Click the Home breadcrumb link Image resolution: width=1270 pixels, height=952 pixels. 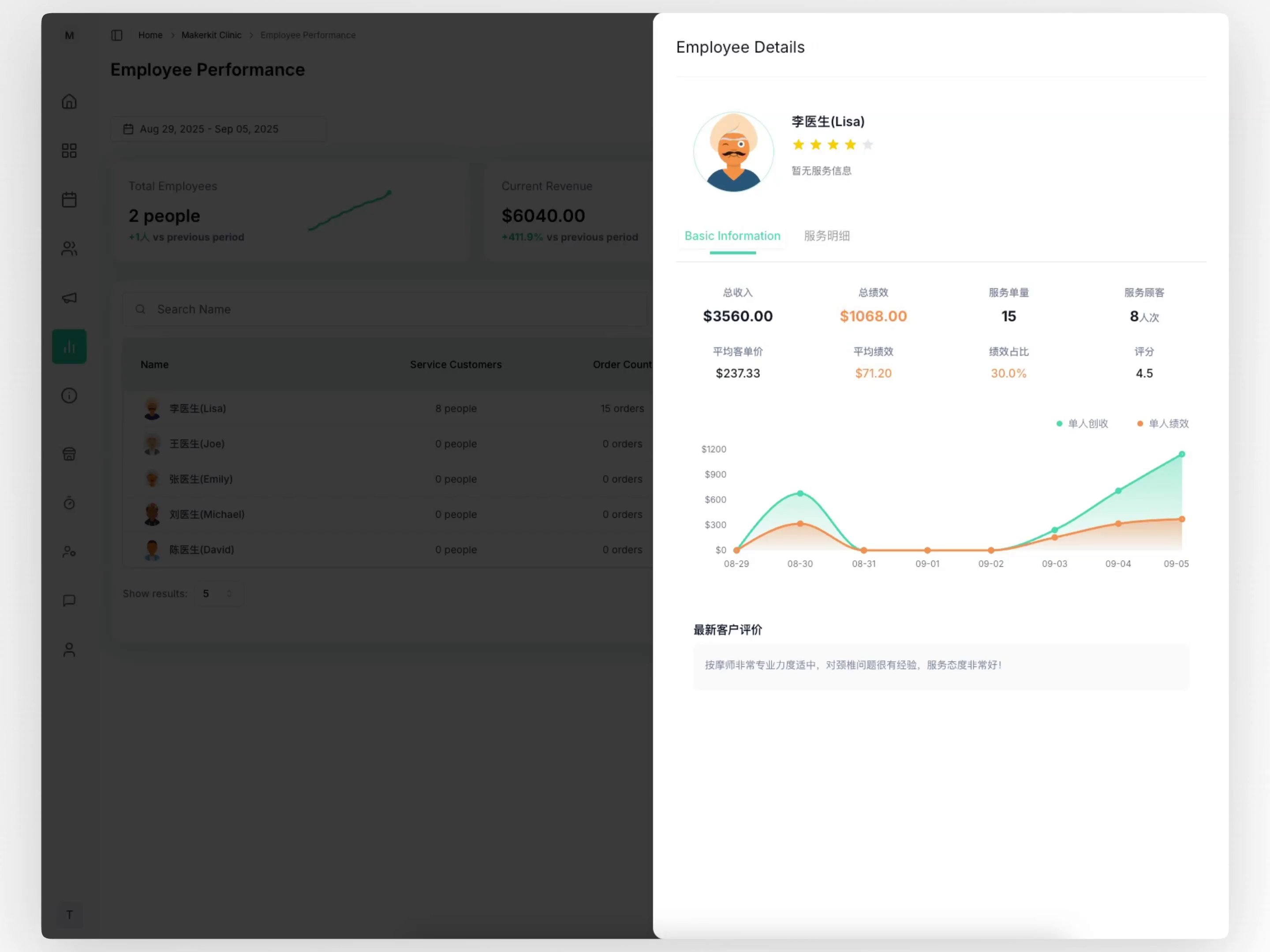[x=150, y=35]
